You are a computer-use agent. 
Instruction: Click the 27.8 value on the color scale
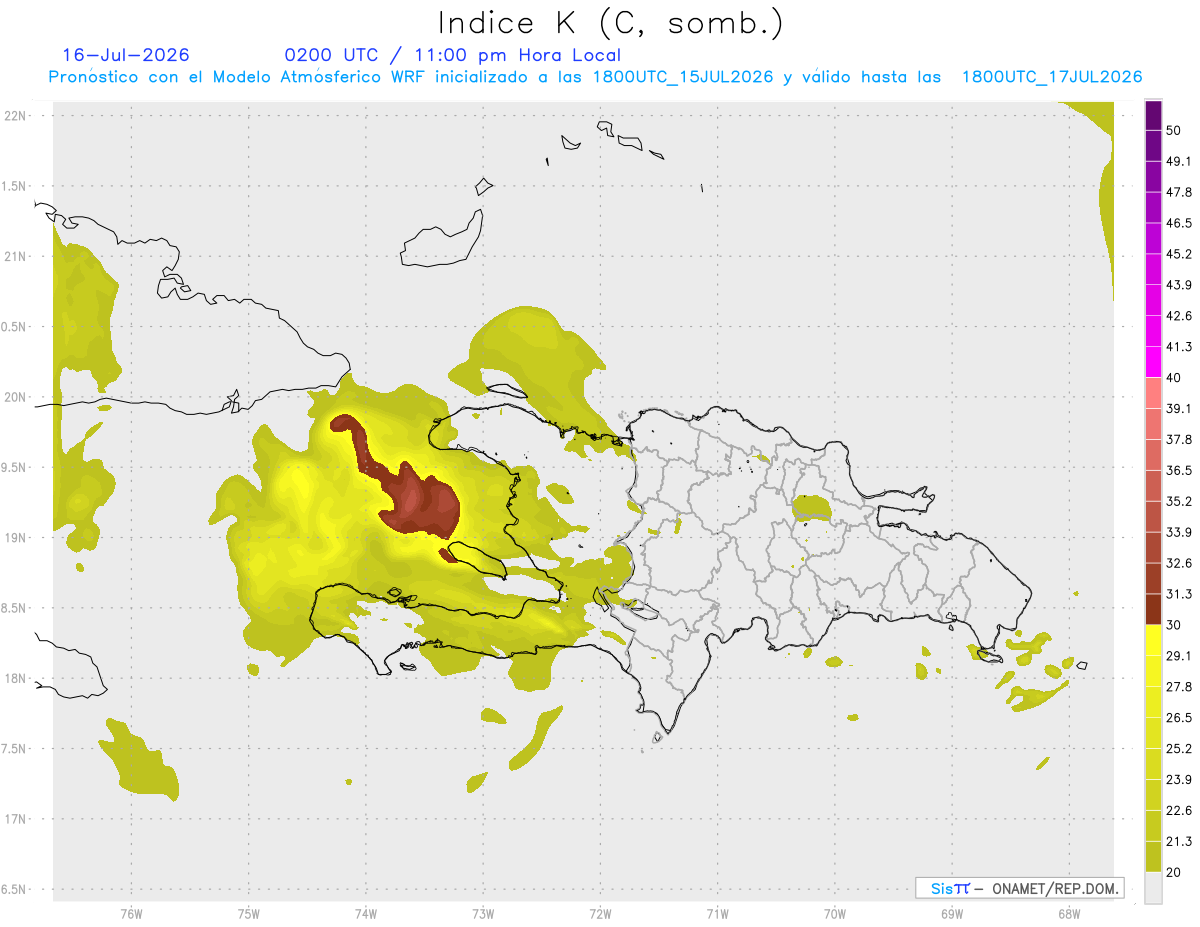[x=1178, y=687]
